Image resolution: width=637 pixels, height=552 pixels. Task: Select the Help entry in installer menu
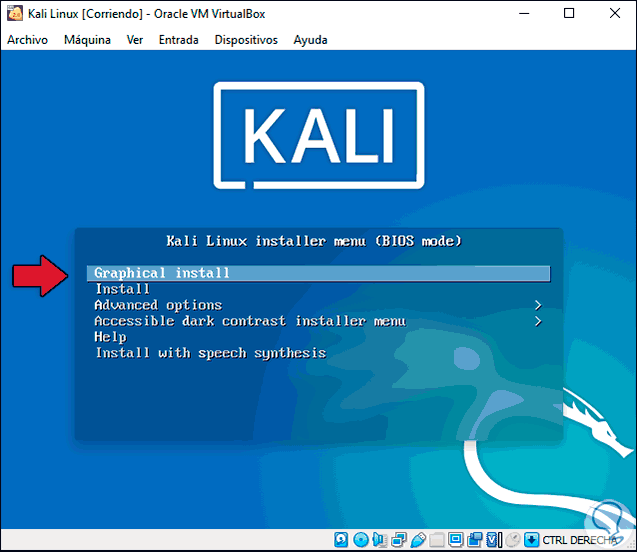click(x=110, y=337)
